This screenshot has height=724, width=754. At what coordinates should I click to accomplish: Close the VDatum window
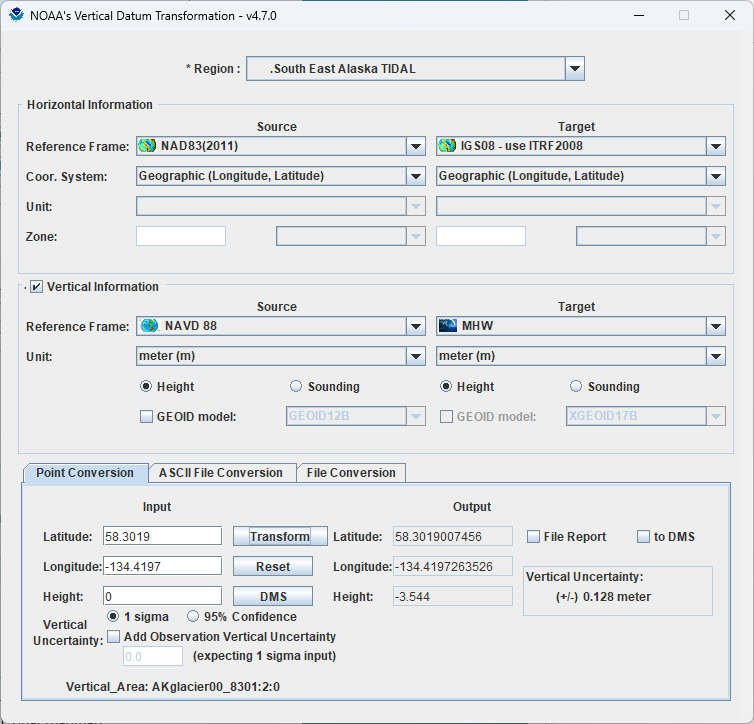[x=729, y=15]
